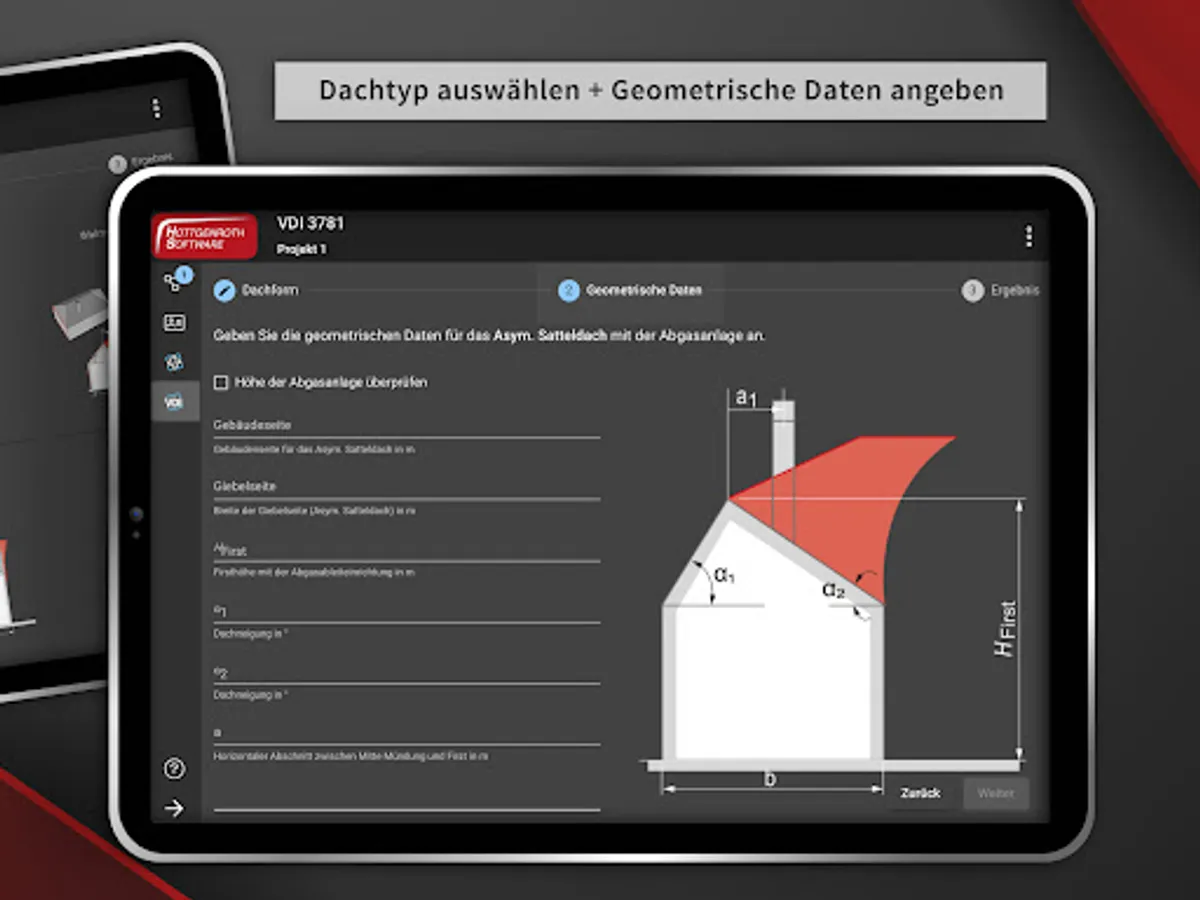Open the globe sidebar icon
Viewport: 1200px width, 900px height.
(175, 362)
